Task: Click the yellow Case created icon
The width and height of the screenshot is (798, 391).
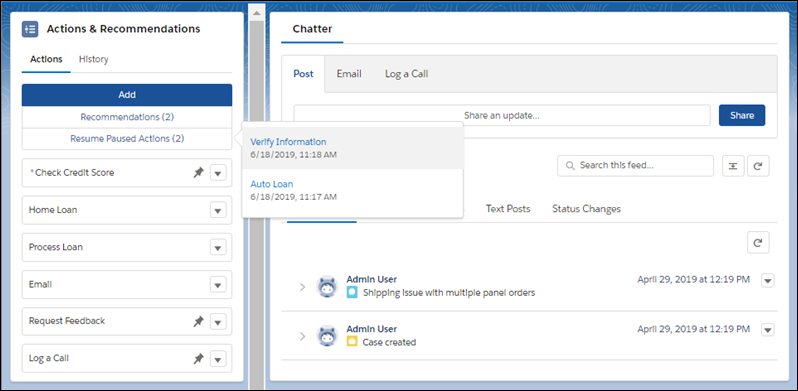Action: [x=352, y=342]
